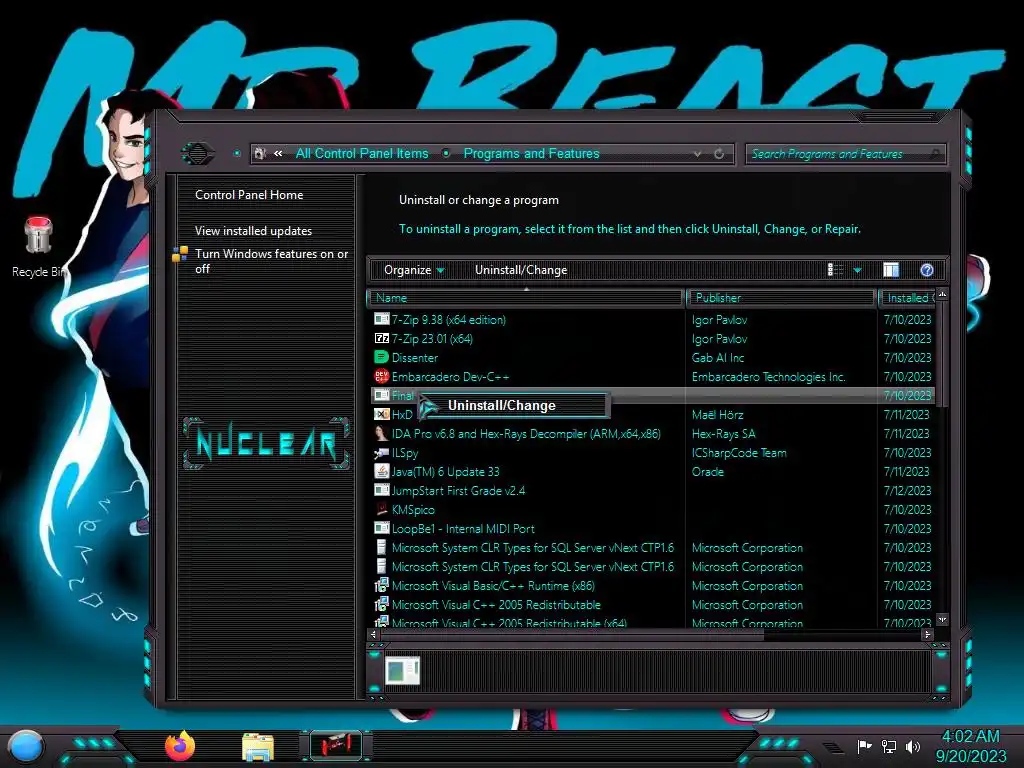Click 'Embarcadero Technologies Inc.' publisher text
This screenshot has width=1024, height=768.
[769, 376]
